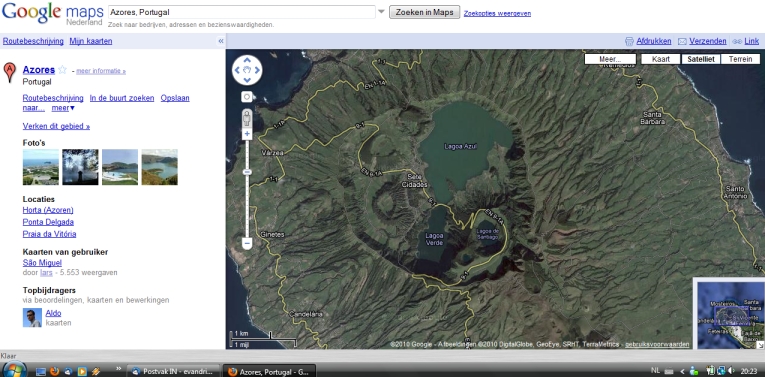765x377 pixels.
Task: Star the Azores location
Action: click(x=62, y=70)
